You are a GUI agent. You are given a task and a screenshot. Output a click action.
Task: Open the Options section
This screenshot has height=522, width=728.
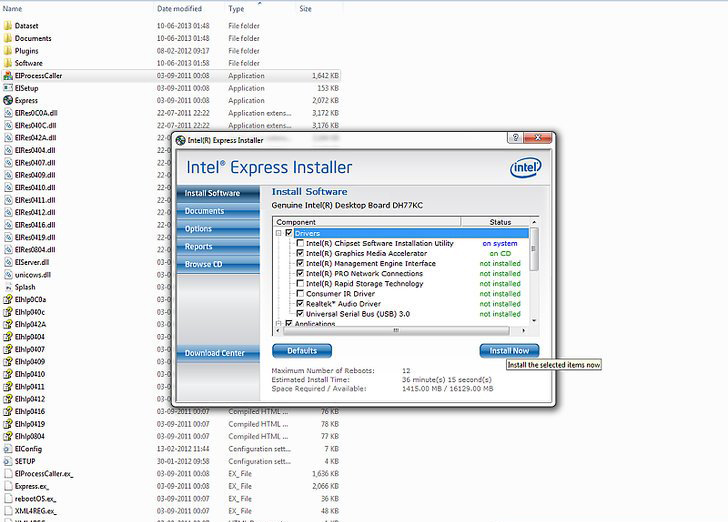tap(218, 228)
